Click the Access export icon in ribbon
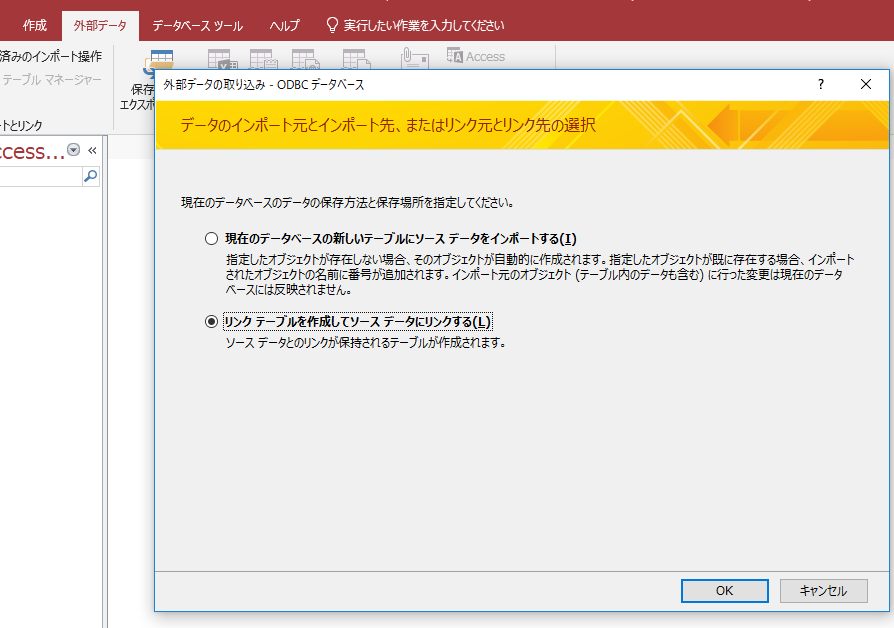Viewport: 894px width, 628px height. pos(476,57)
